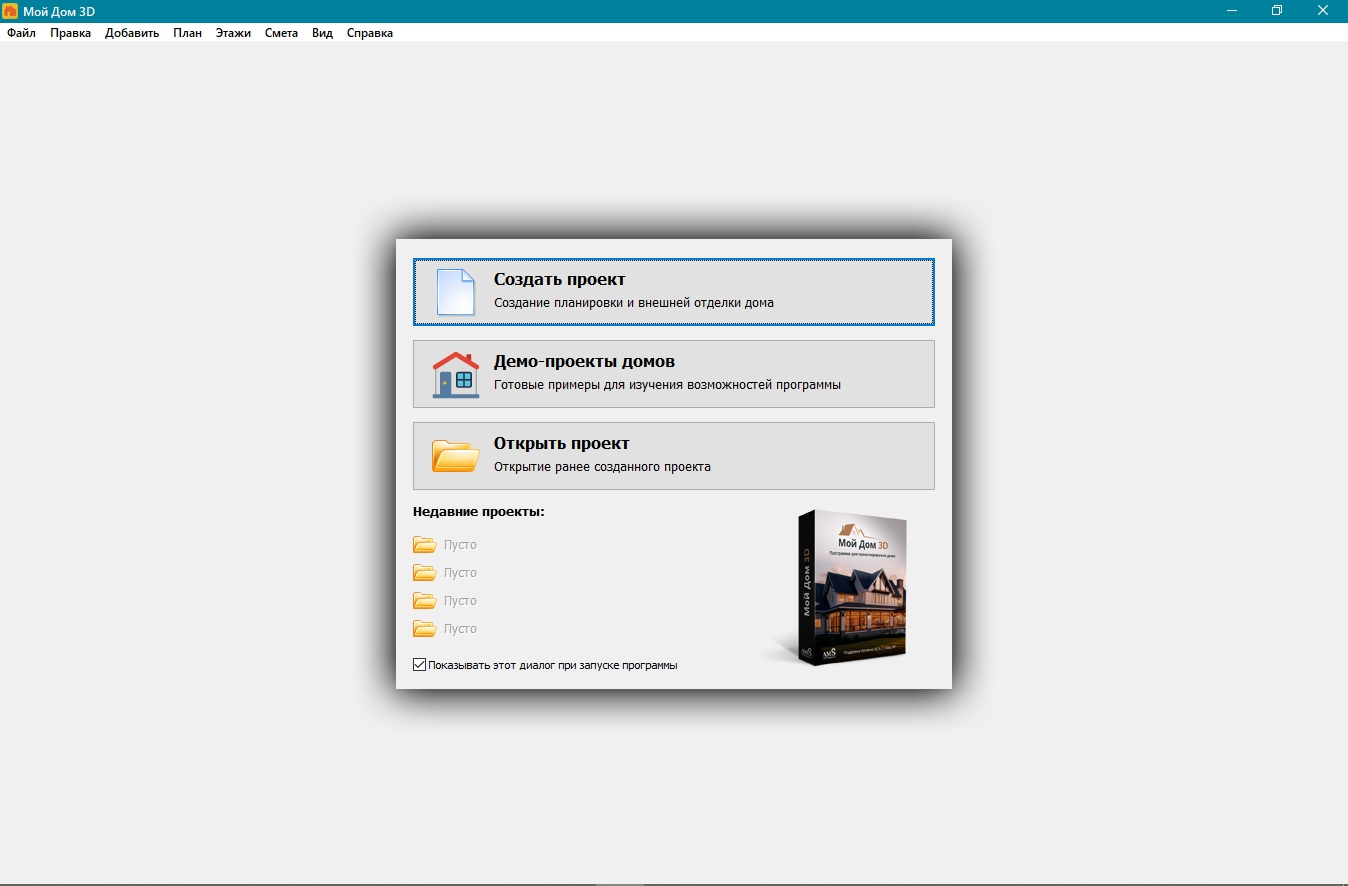The height and width of the screenshot is (886, 1348).
Task: Restore down the application window
Action: [1277, 10]
